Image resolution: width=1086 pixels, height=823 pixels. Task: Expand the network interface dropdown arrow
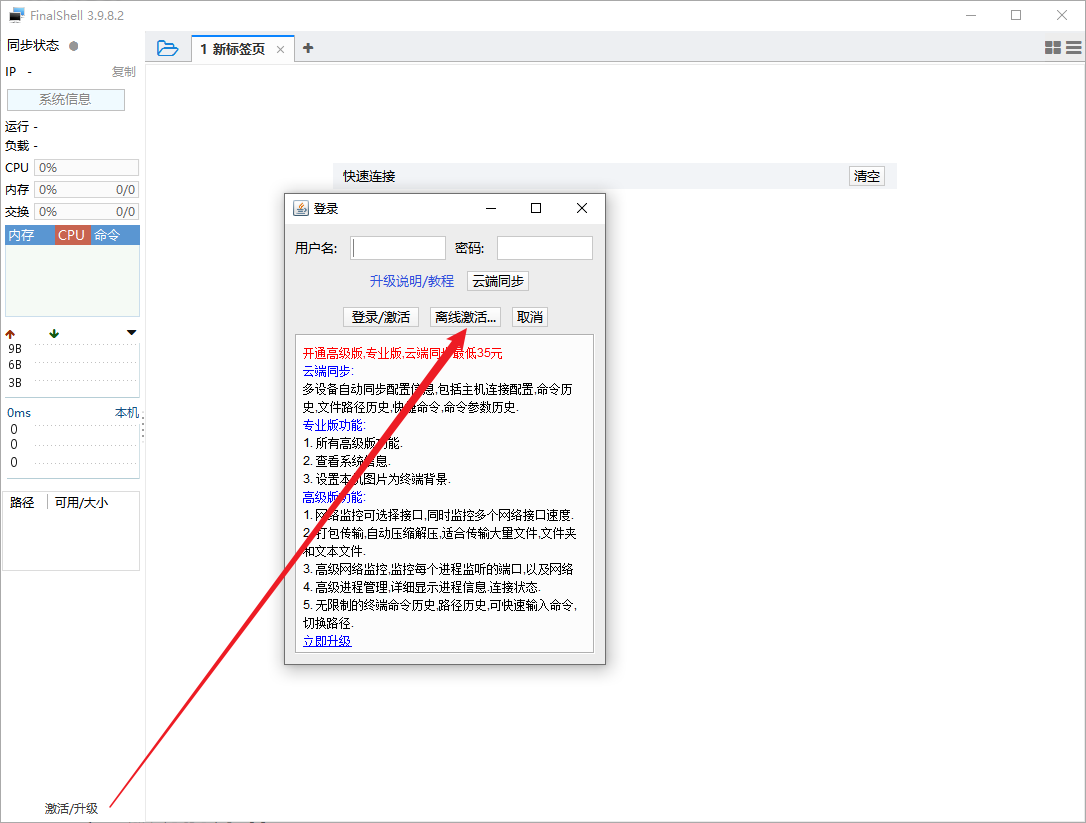(132, 333)
